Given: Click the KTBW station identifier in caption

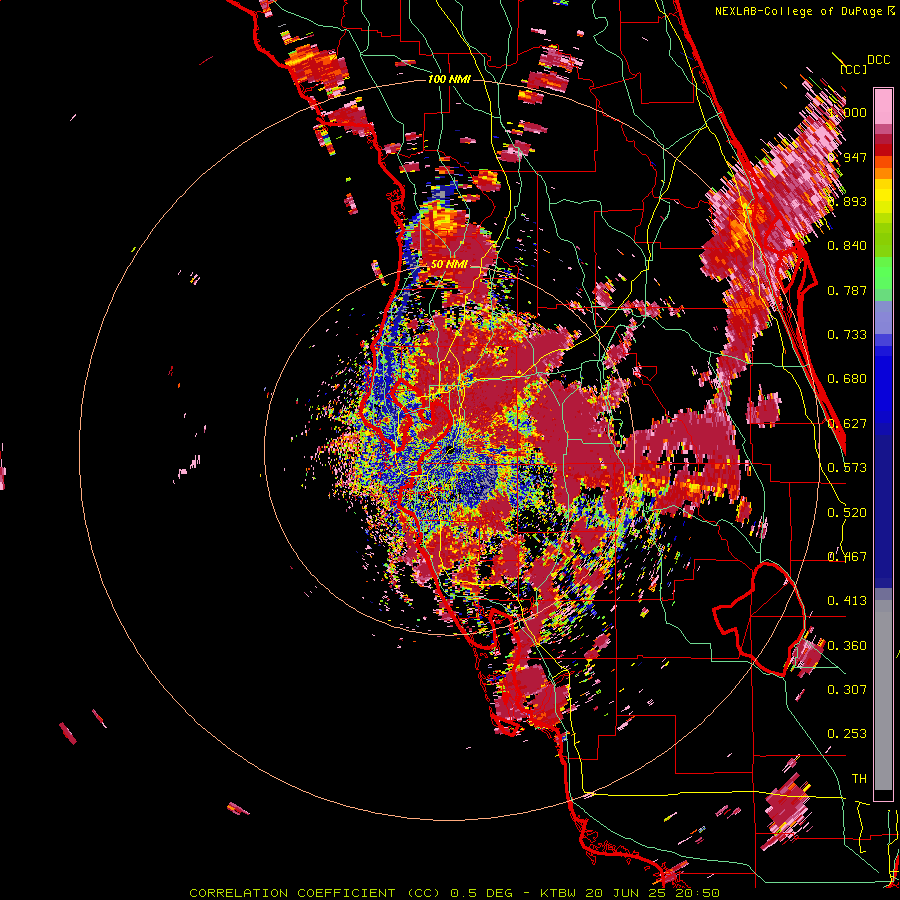Looking at the screenshot, I should tap(558, 893).
